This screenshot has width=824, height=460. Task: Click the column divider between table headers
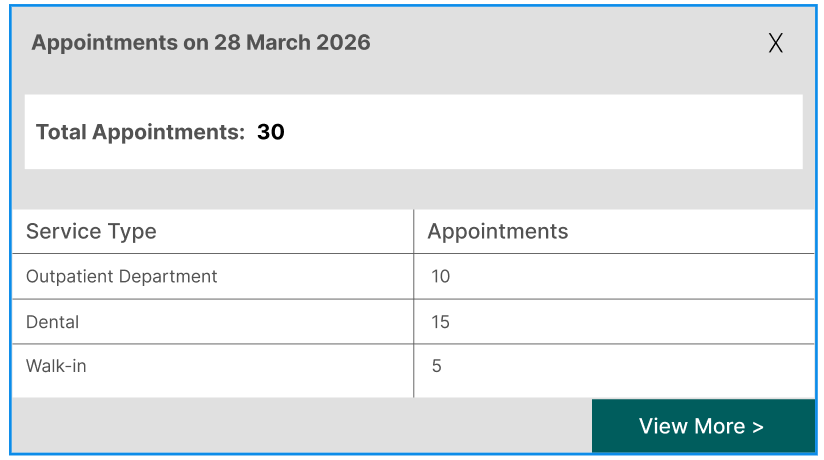(413, 232)
